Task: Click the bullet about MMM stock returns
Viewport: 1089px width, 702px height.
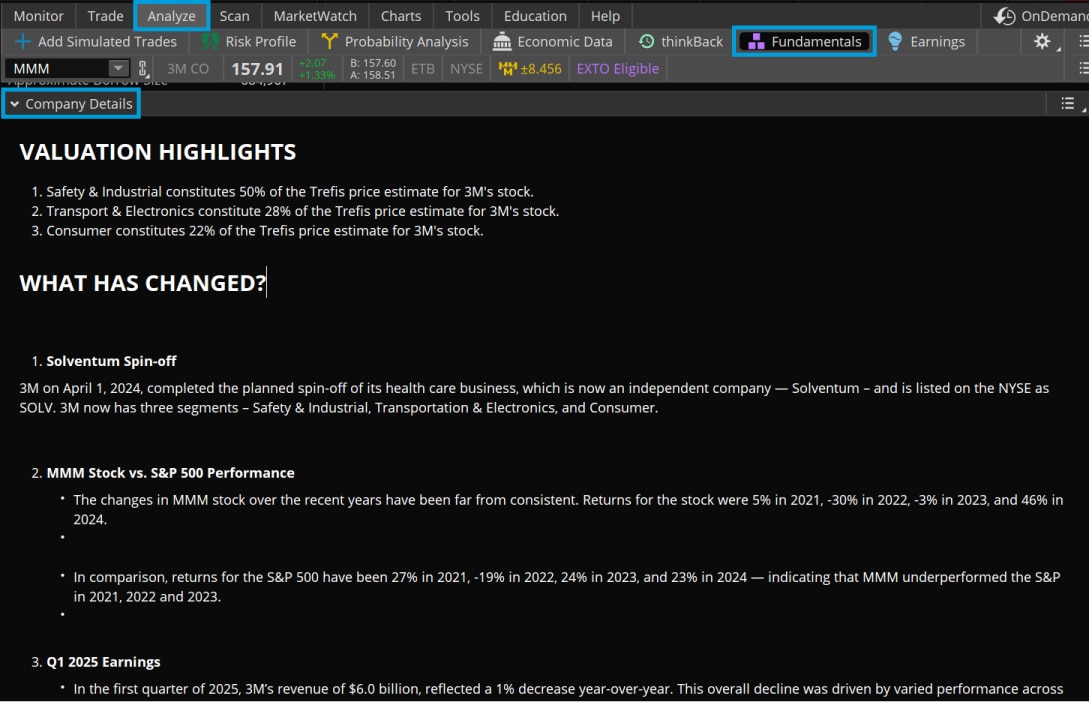Action: [x=568, y=510]
